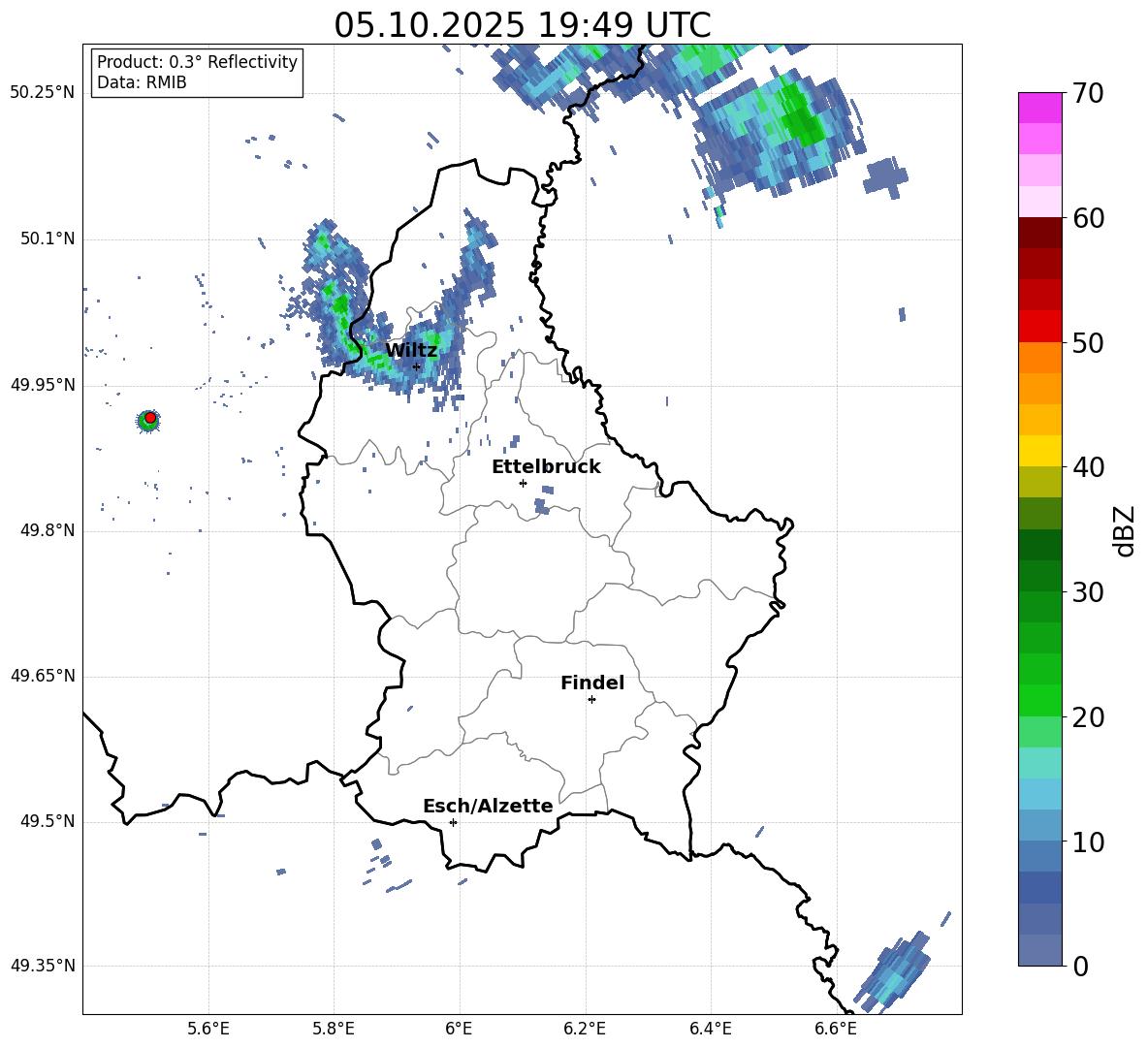Click the 5.8°E longitude label
This screenshot has width=1148, height=1048.
334,1029
